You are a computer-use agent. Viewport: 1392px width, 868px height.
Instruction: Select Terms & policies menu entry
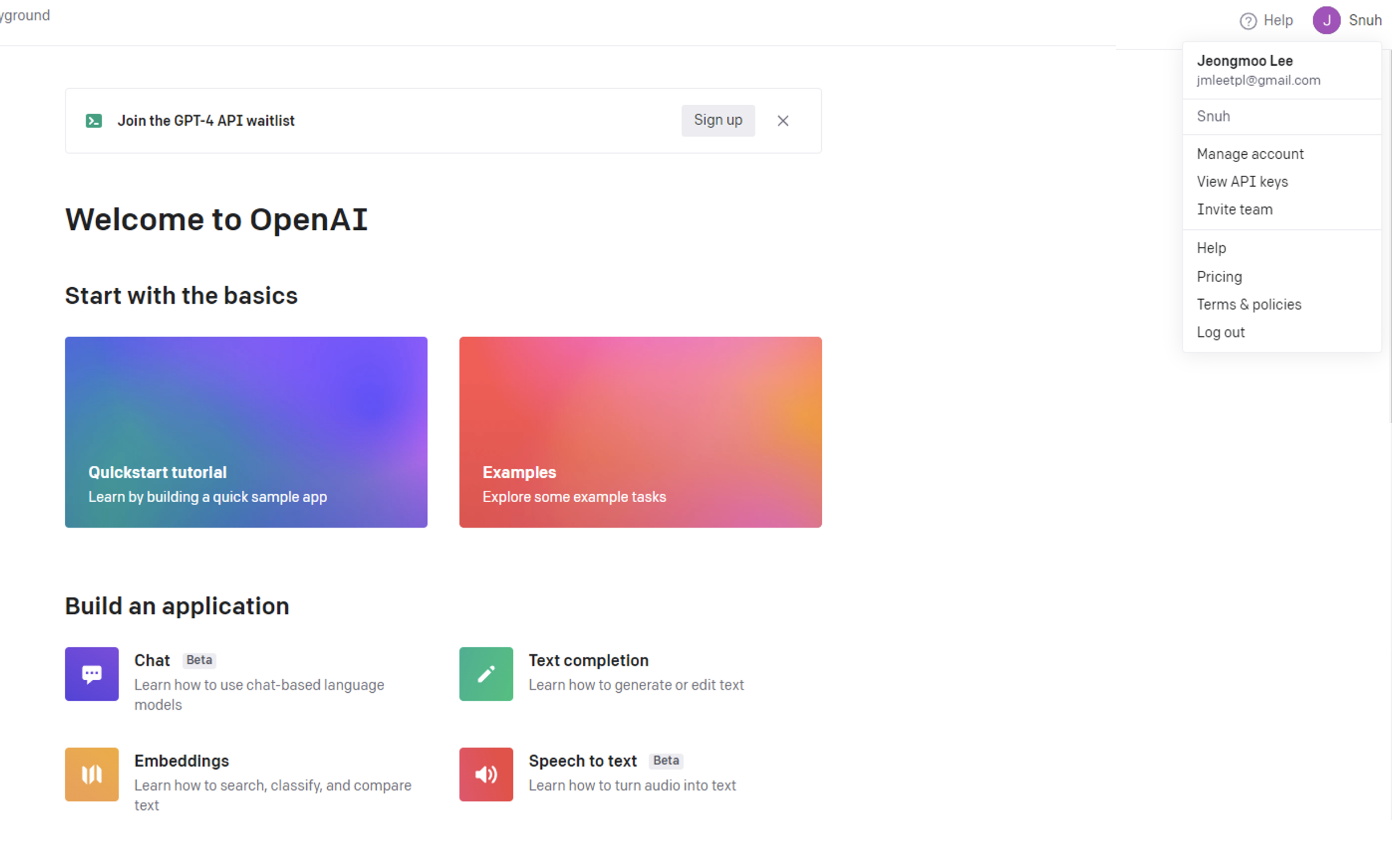pyautogui.click(x=1249, y=304)
